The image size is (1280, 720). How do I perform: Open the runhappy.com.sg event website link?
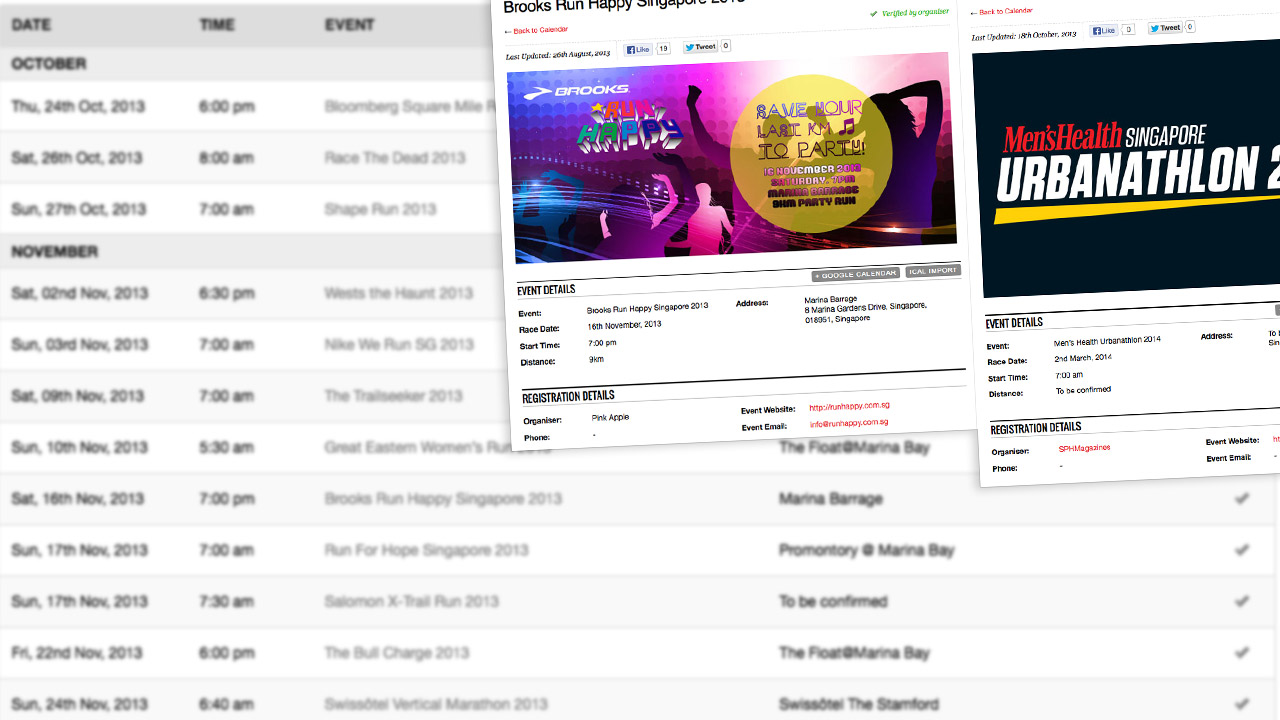pos(849,406)
